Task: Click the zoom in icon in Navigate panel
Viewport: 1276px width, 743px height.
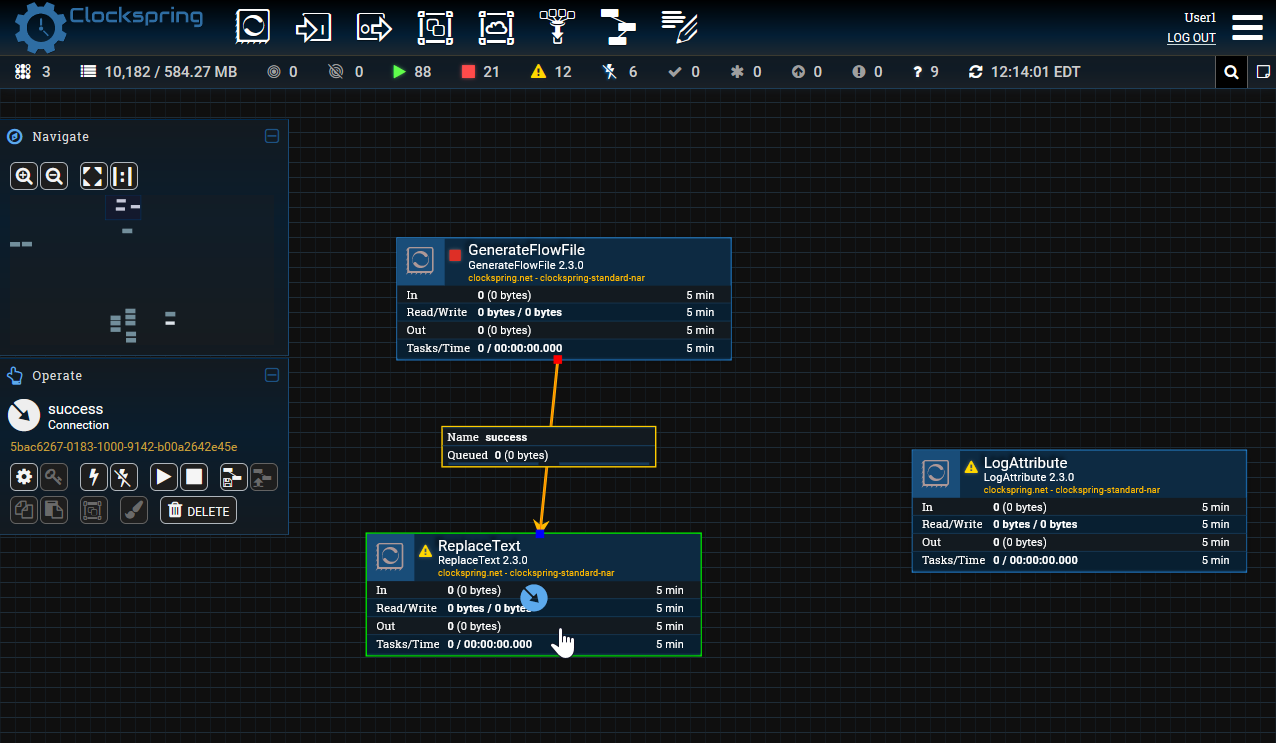Action: (x=23, y=175)
